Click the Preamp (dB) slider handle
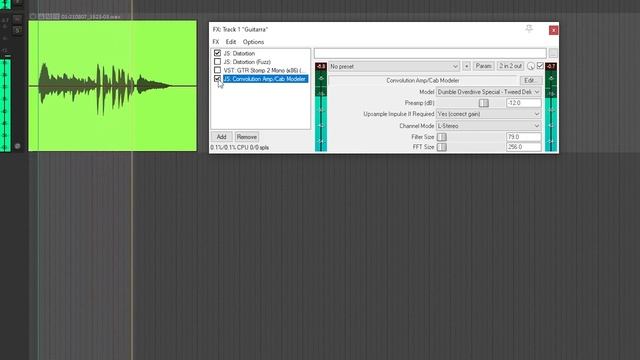The width and height of the screenshot is (640, 360). pyautogui.click(x=484, y=103)
